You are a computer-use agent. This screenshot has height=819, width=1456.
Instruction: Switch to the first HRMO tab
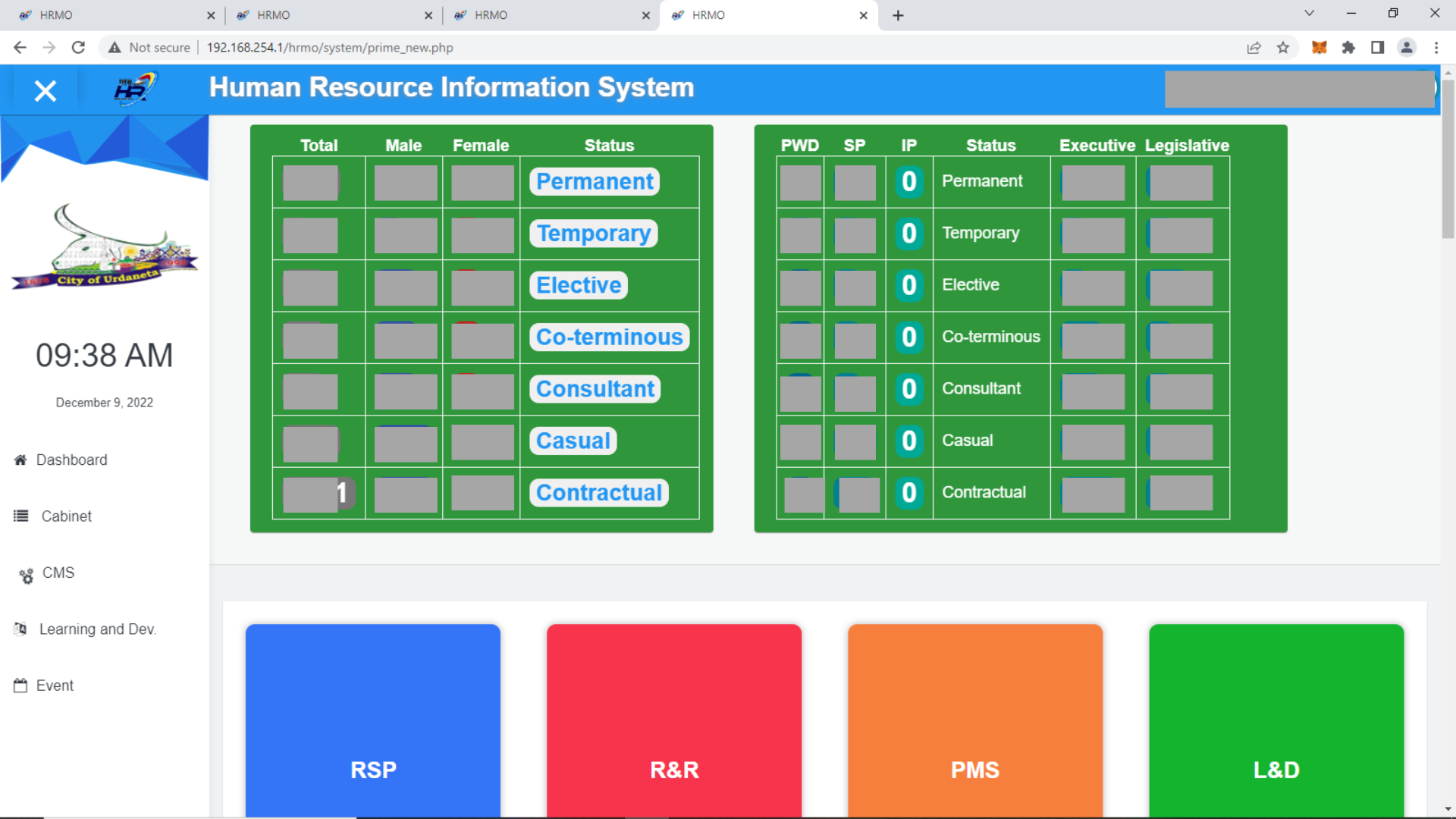pyautogui.click(x=106, y=15)
